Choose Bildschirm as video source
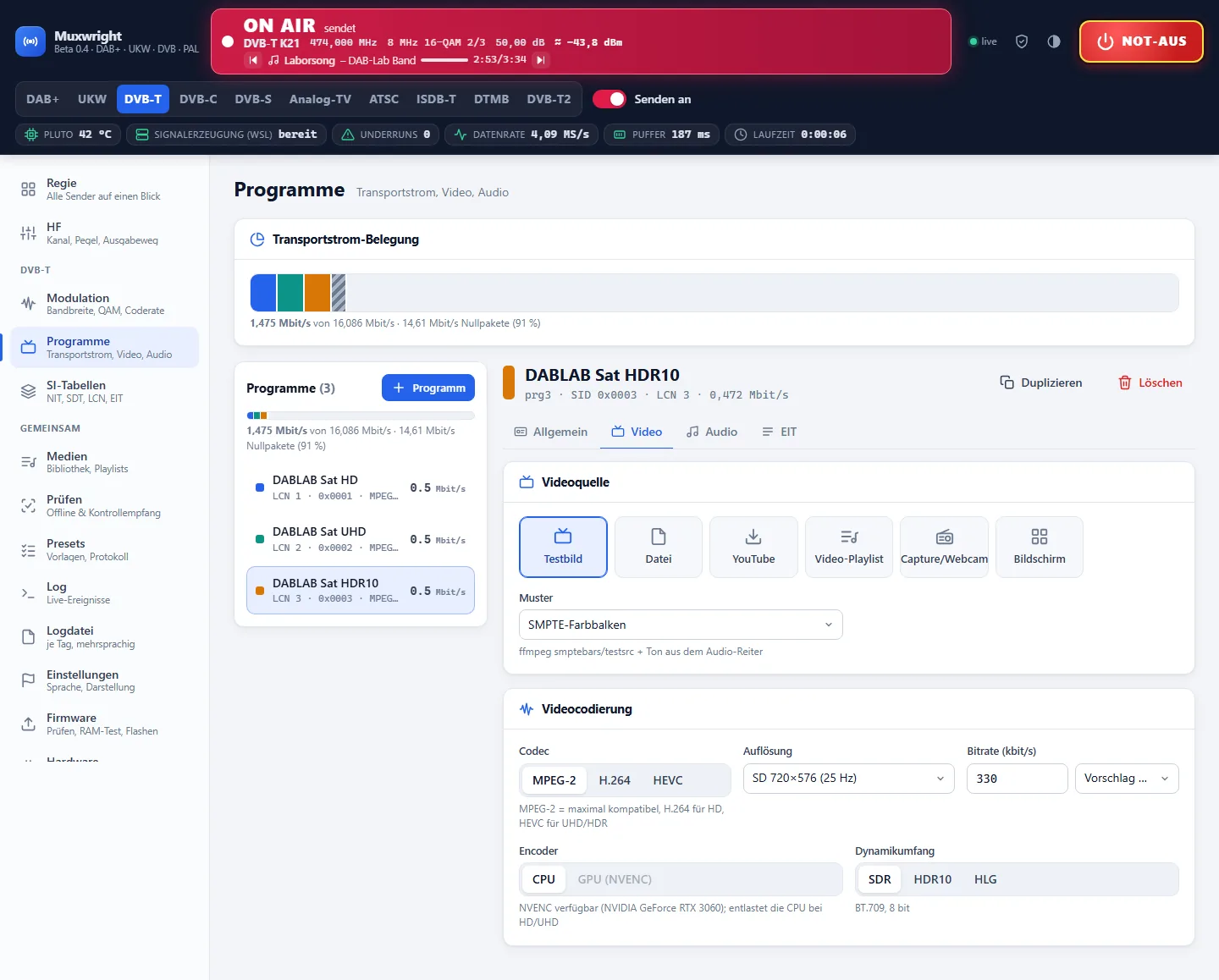1219x980 pixels. pyautogui.click(x=1040, y=547)
